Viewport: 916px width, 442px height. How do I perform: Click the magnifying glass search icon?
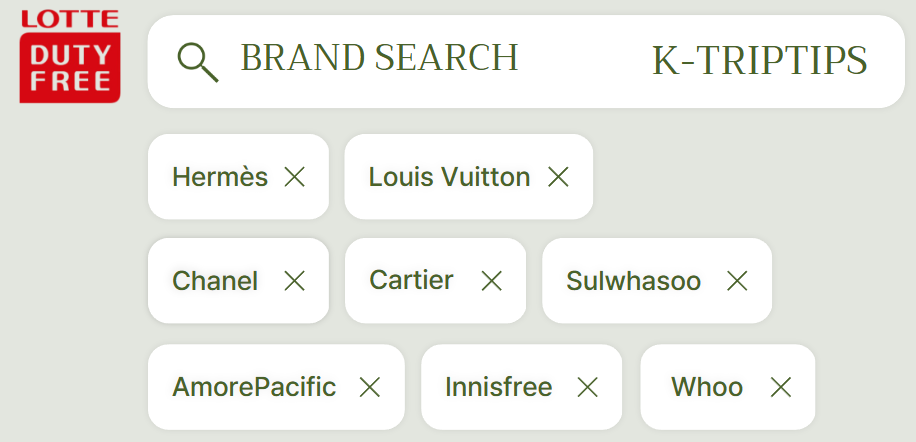pos(197,62)
